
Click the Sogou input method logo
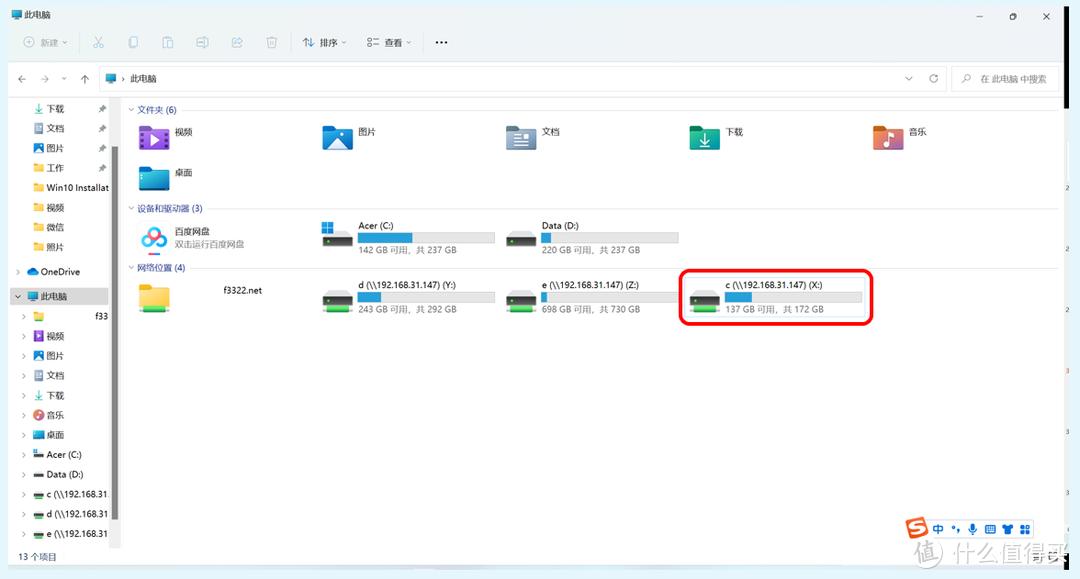916,528
